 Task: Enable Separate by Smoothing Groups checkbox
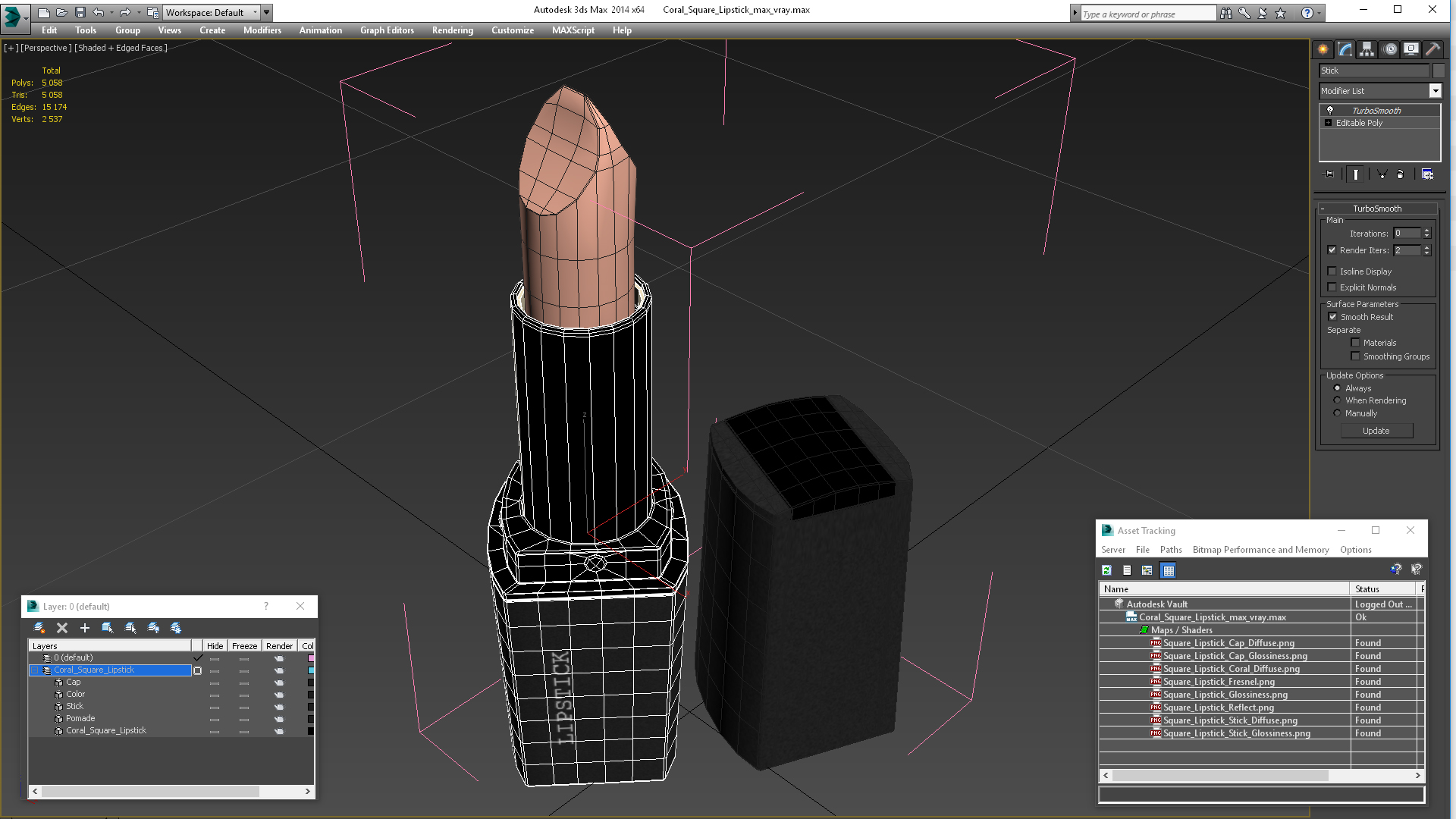pyautogui.click(x=1355, y=356)
